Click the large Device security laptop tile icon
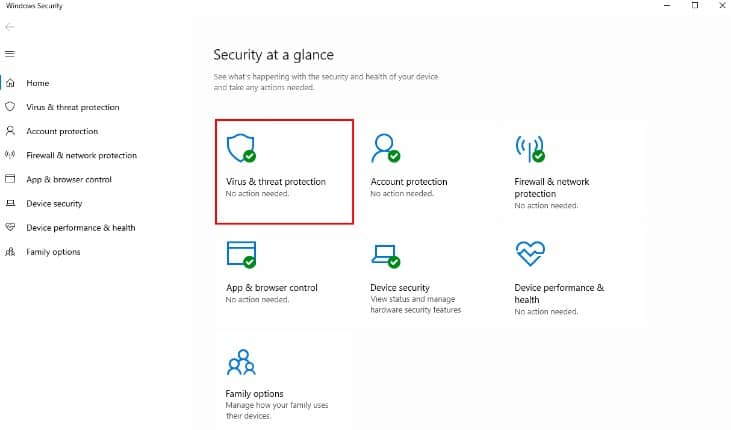Screen dimensions: 731x430 point(386,256)
